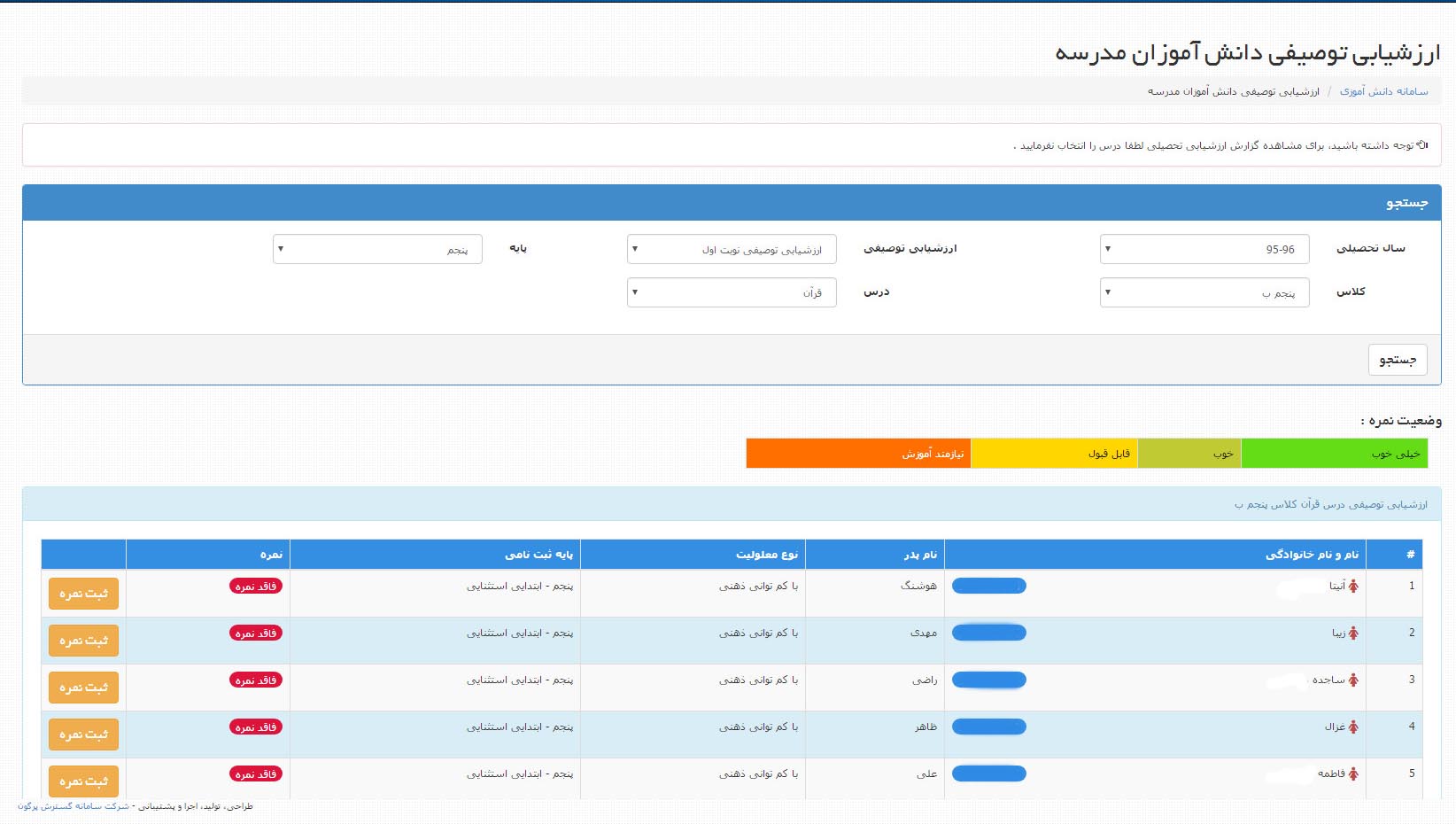Click father name مهدی in row 2
The image size is (1456, 824).
coord(924,633)
